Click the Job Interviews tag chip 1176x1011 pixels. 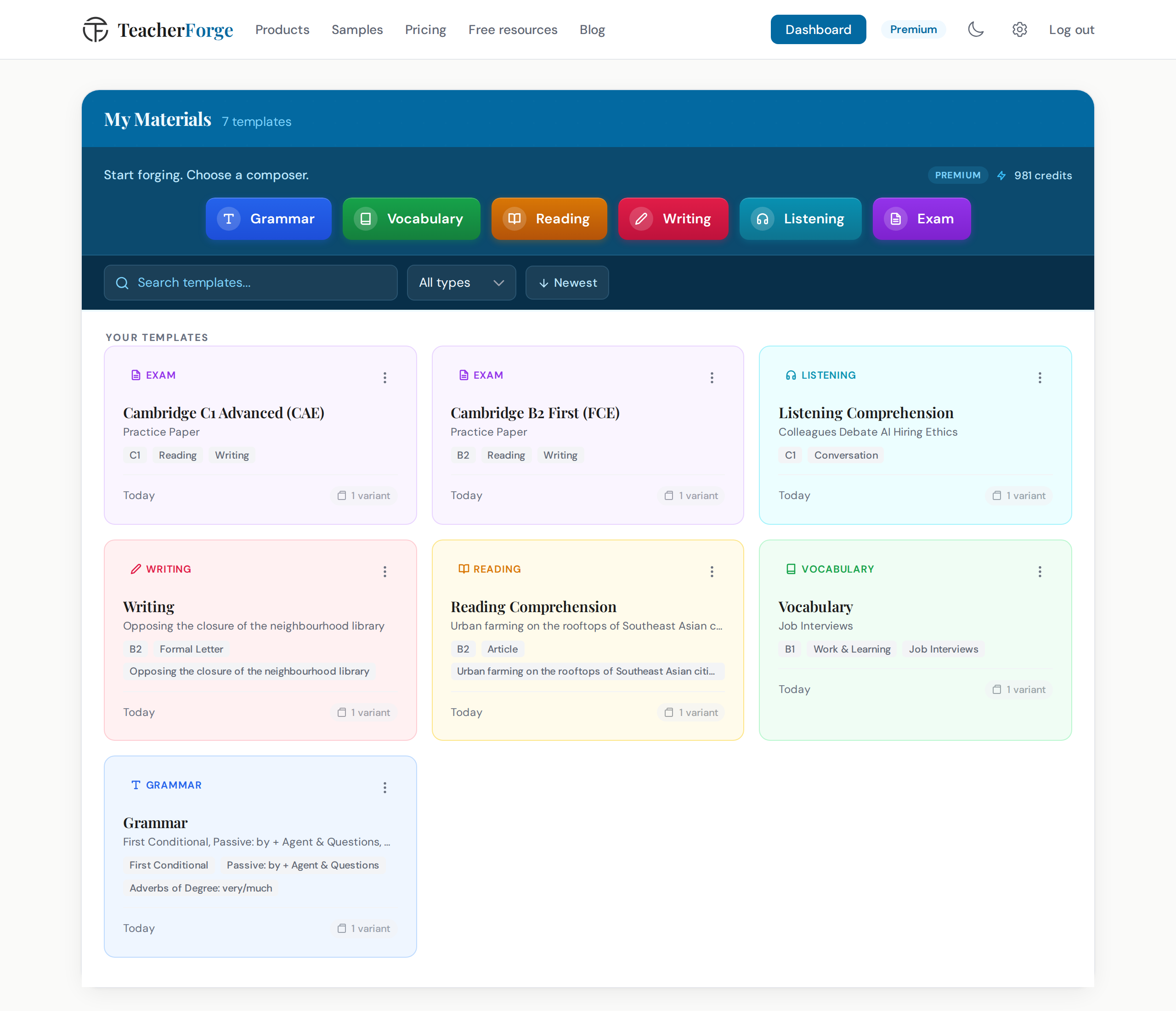tap(943, 649)
